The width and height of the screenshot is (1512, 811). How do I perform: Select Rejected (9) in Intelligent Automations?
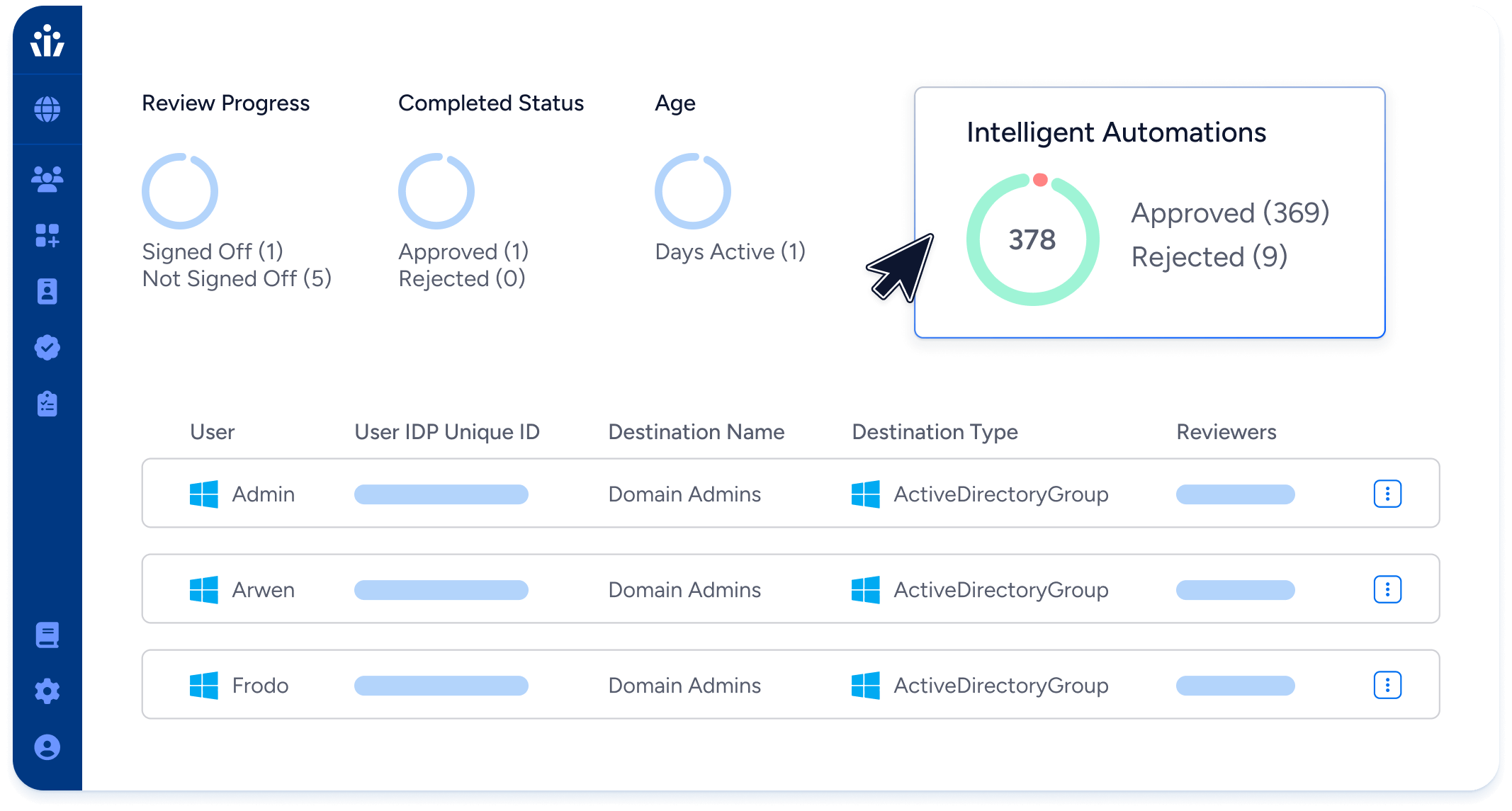(1209, 257)
